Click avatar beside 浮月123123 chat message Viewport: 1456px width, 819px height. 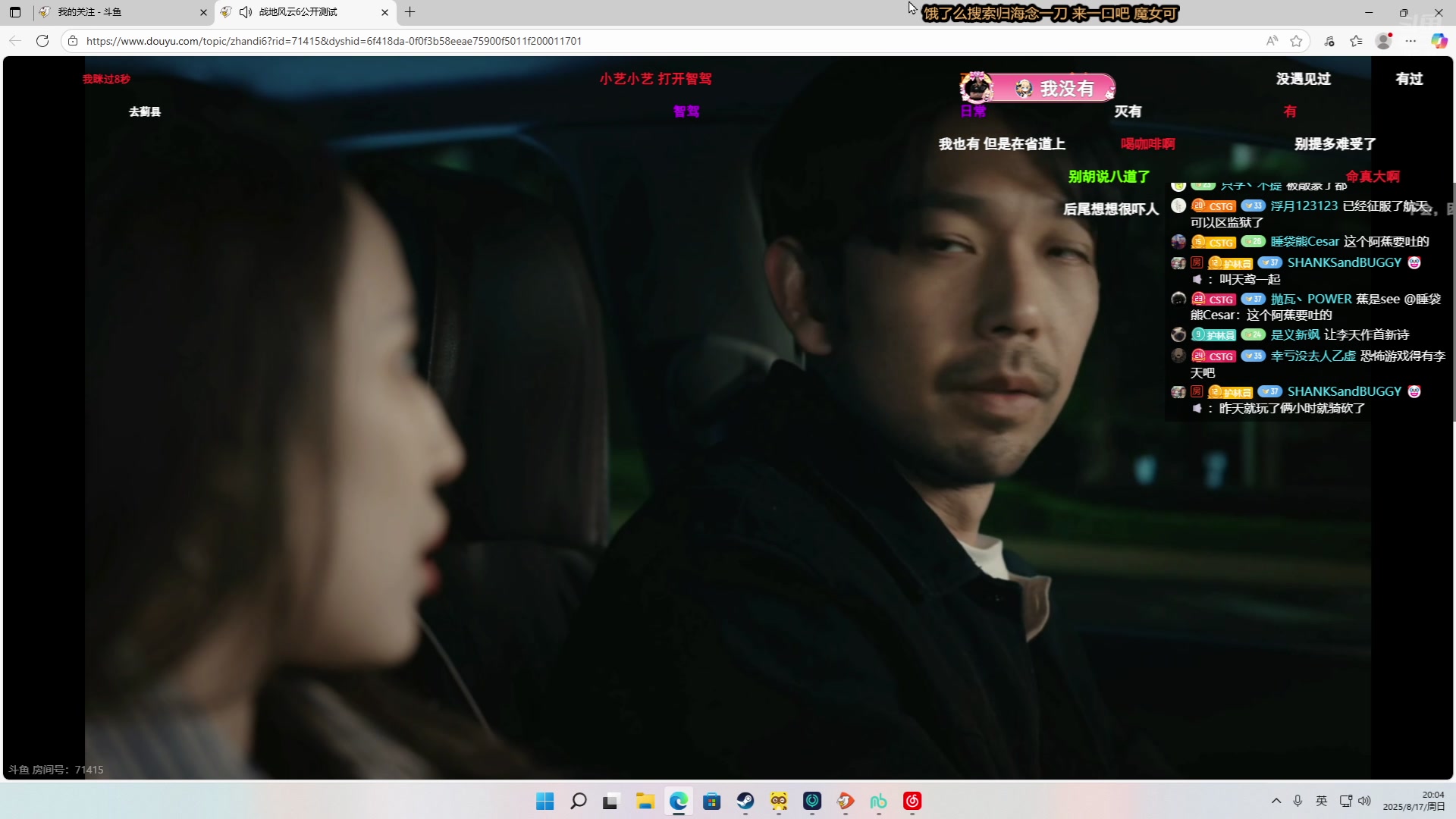[1178, 206]
